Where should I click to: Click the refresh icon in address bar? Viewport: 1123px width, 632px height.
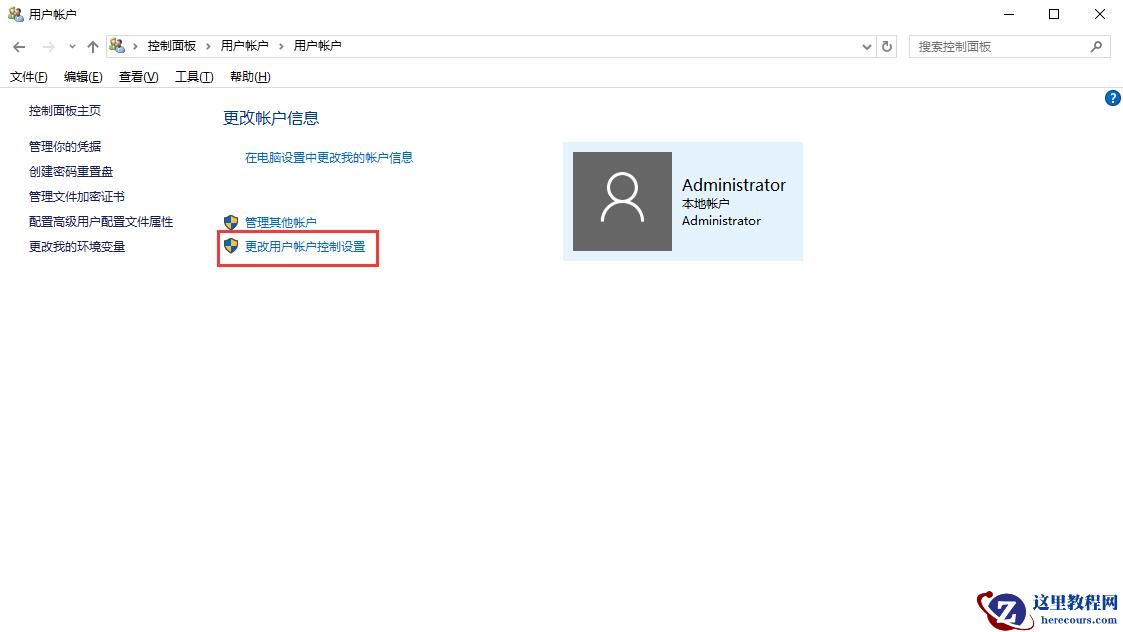pos(887,46)
